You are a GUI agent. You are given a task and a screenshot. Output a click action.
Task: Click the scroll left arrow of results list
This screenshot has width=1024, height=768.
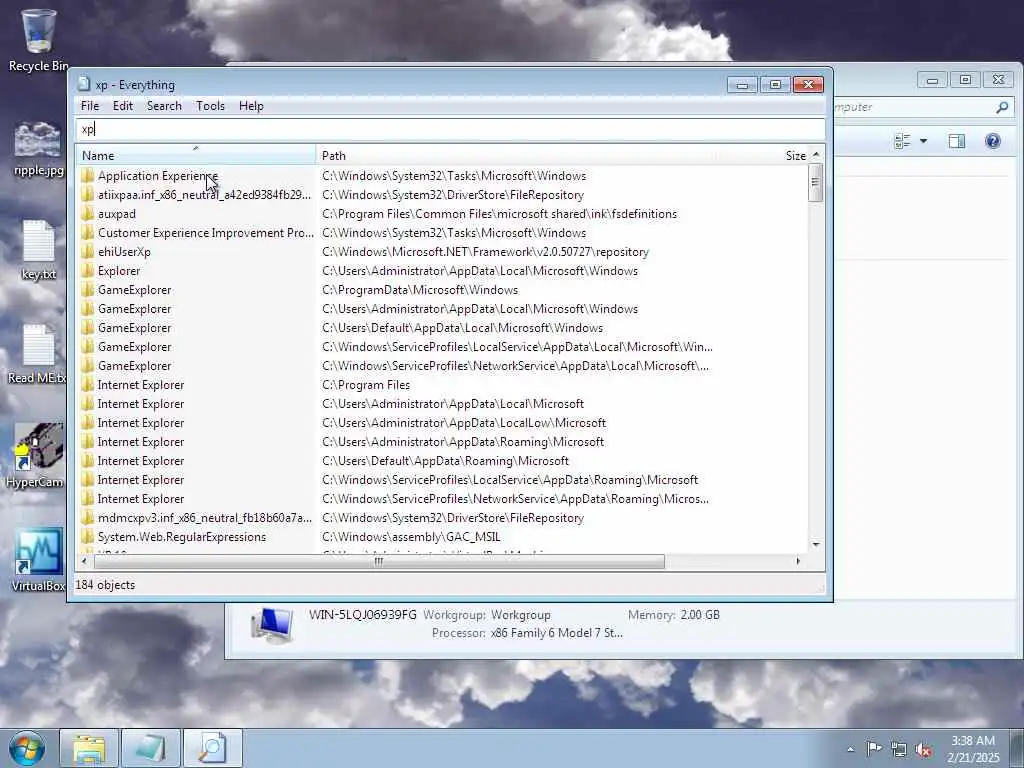(x=84, y=561)
